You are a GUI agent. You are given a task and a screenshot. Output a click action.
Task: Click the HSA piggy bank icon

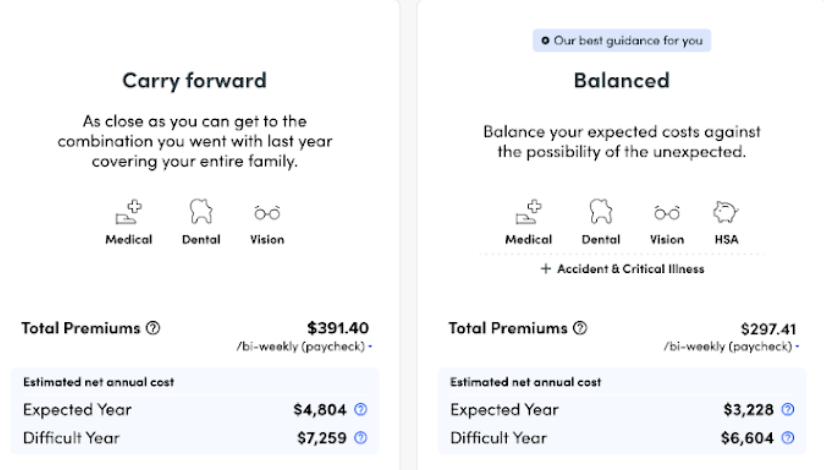726,212
